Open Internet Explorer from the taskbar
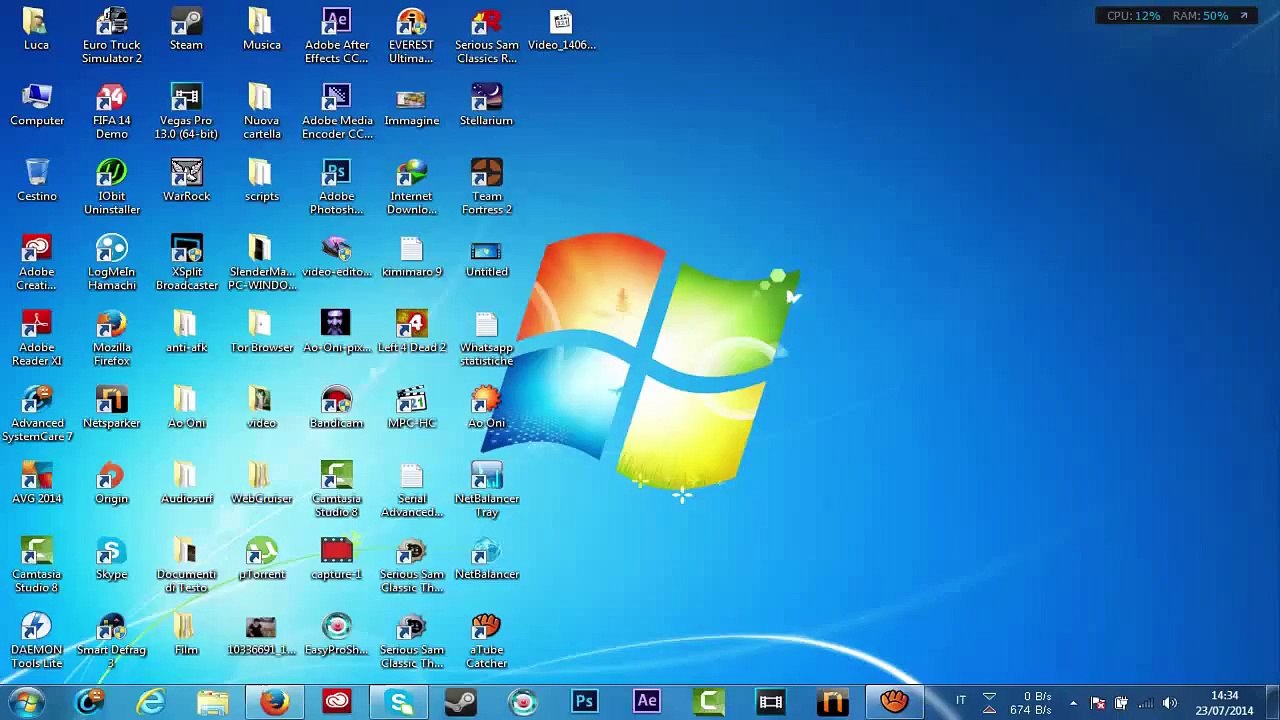Screen dimensions: 1280x720 tap(151, 702)
